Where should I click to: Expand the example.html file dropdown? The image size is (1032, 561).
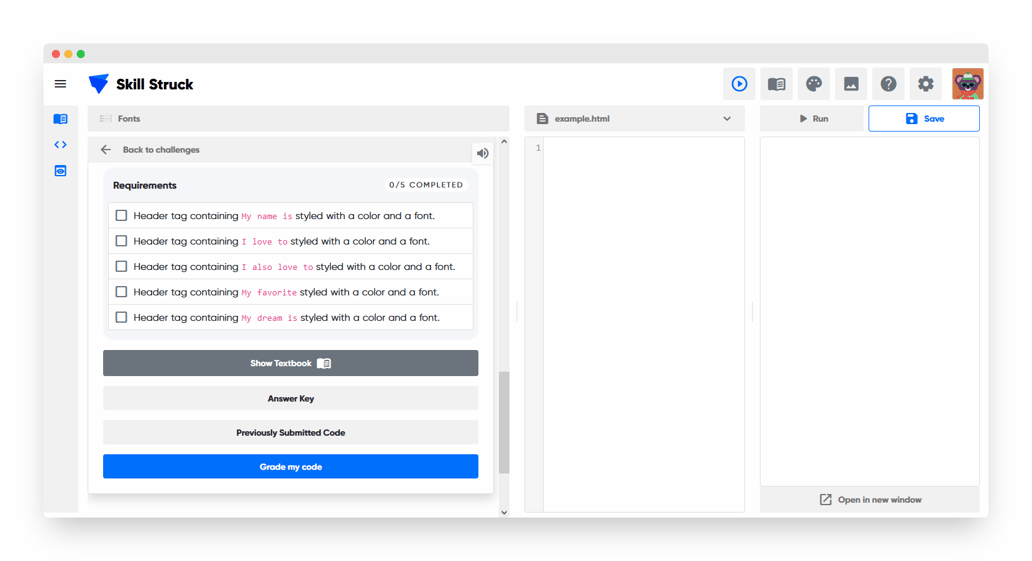(x=727, y=119)
